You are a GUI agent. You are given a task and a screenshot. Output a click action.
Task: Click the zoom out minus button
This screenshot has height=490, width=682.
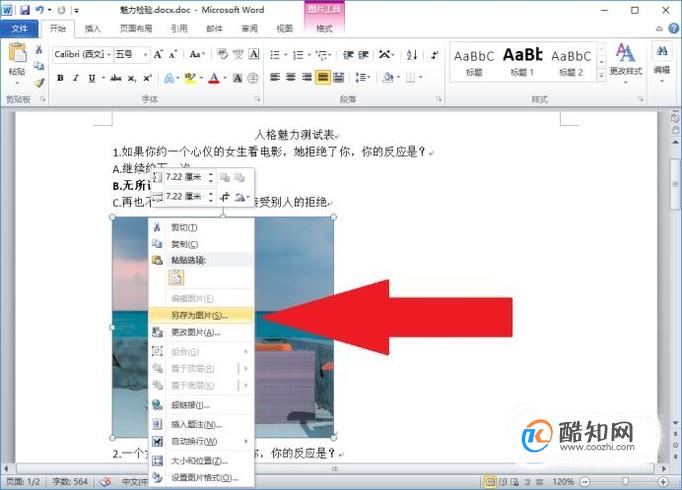(x=585, y=482)
